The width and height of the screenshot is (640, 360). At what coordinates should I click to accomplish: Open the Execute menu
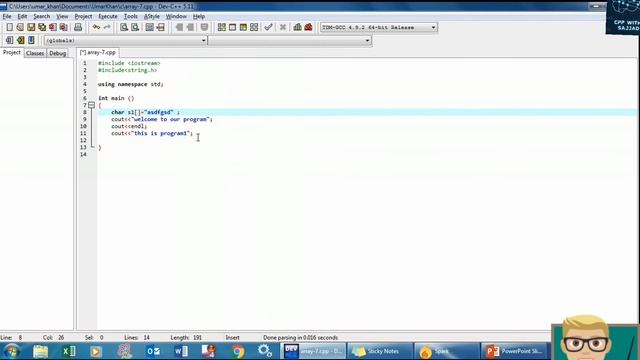pyautogui.click(x=108, y=16)
